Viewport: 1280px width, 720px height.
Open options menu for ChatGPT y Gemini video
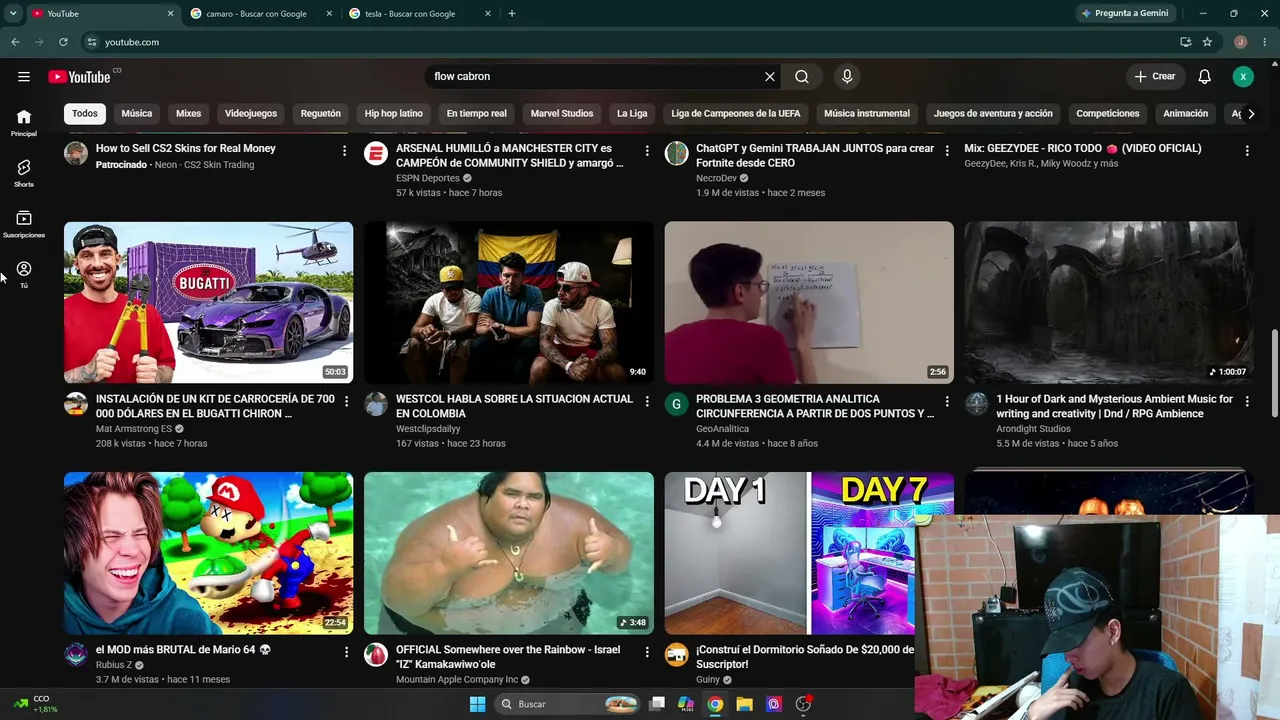[x=947, y=150]
